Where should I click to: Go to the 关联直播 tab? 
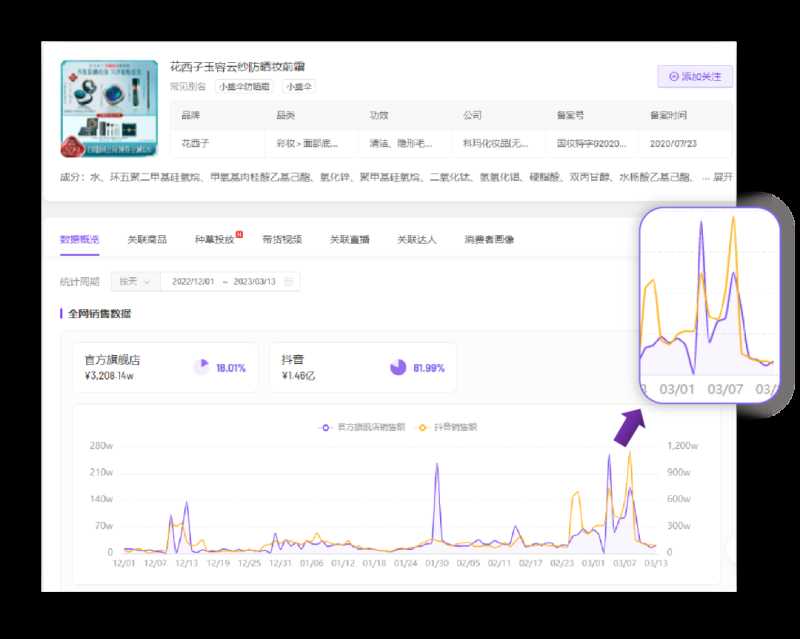[x=350, y=240]
